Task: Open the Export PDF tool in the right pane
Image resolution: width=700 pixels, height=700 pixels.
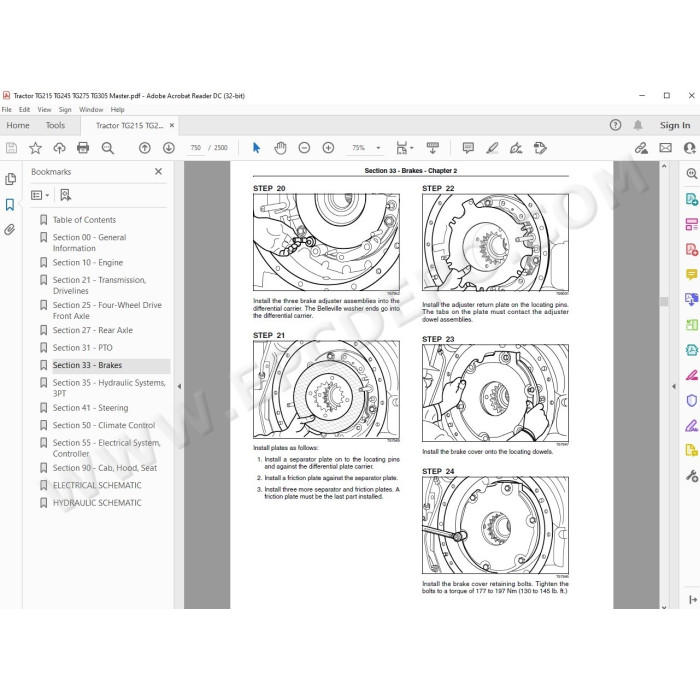Action: coord(692,199)
